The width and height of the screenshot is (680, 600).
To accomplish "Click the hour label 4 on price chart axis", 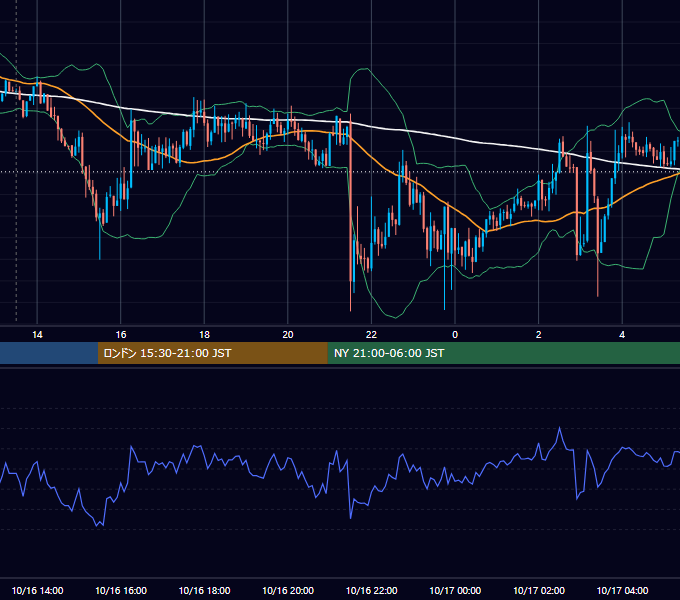I will (x=622, y=335).
